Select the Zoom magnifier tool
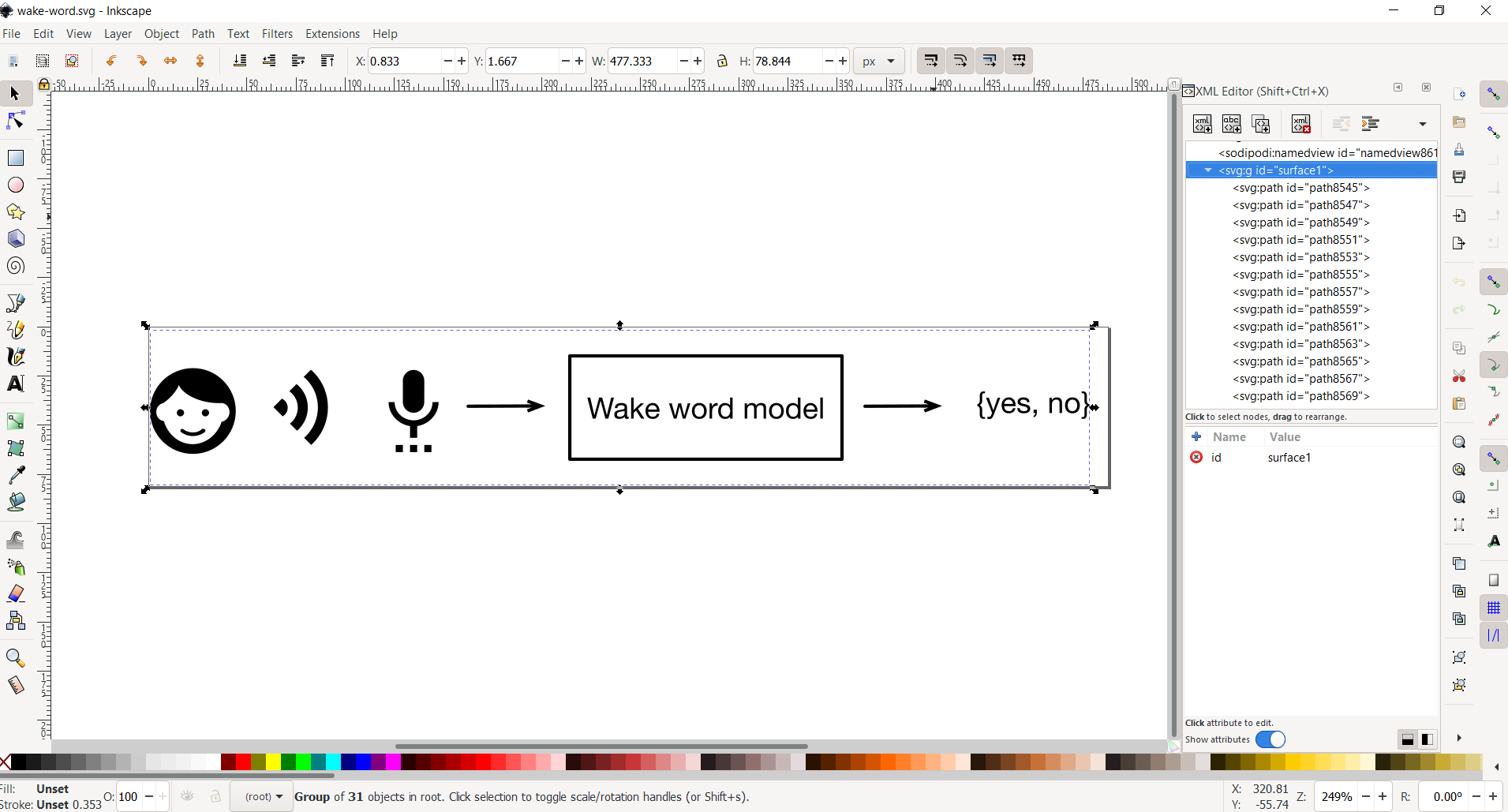Screen dimensions: 1508x812 15,658
